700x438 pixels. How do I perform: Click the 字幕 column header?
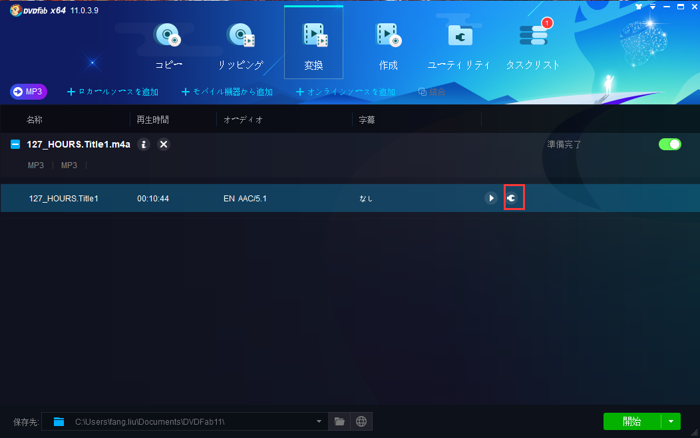coord(367,120)
